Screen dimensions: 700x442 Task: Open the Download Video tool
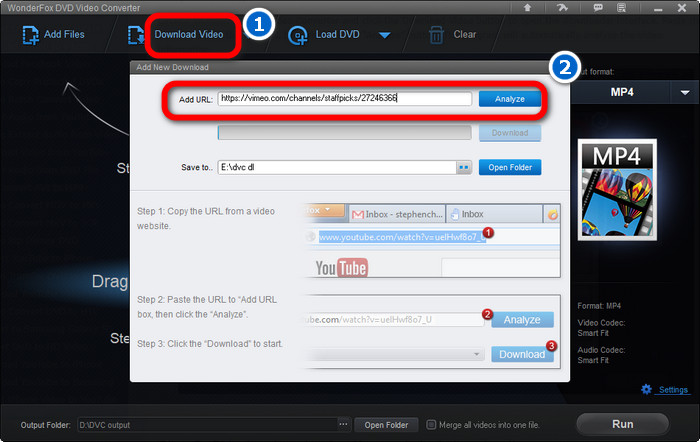click(188, 34)
